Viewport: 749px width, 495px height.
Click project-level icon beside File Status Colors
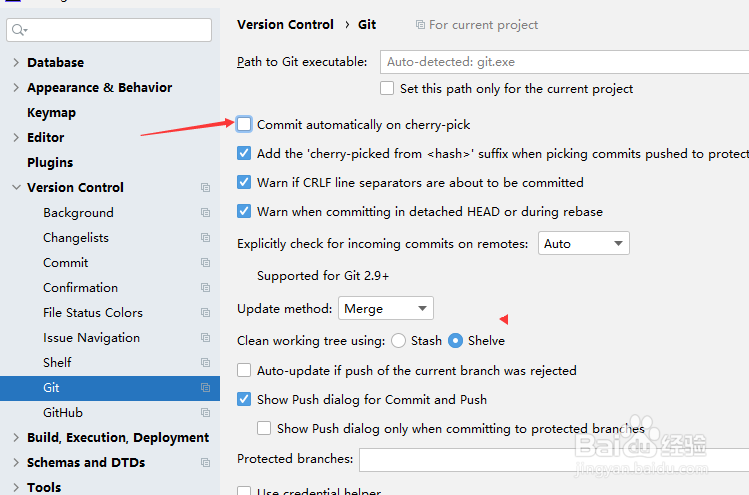click(x=205, y=313)
